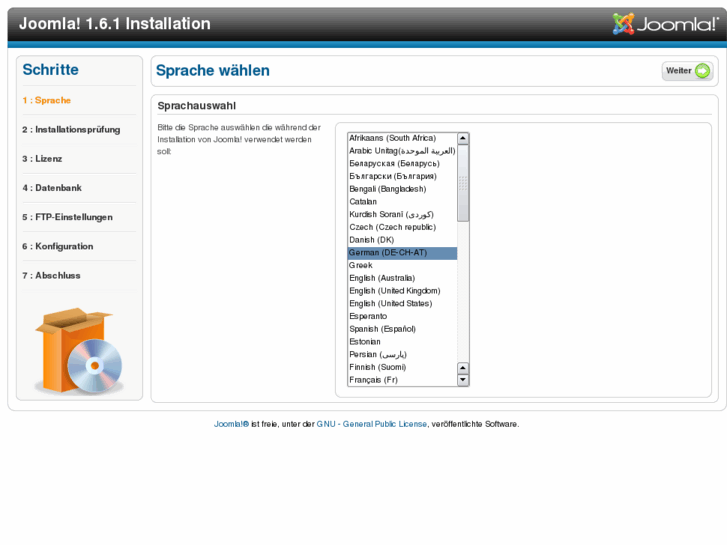
Task: Click language list top scroll-up arrow
Action: click(x=463, y=138)
